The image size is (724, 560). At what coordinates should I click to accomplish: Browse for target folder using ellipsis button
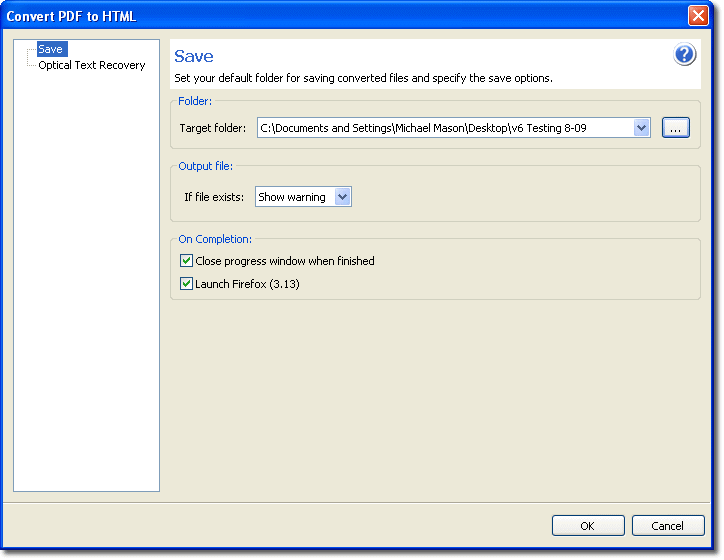pyautogui.click(x=676, y=128)
